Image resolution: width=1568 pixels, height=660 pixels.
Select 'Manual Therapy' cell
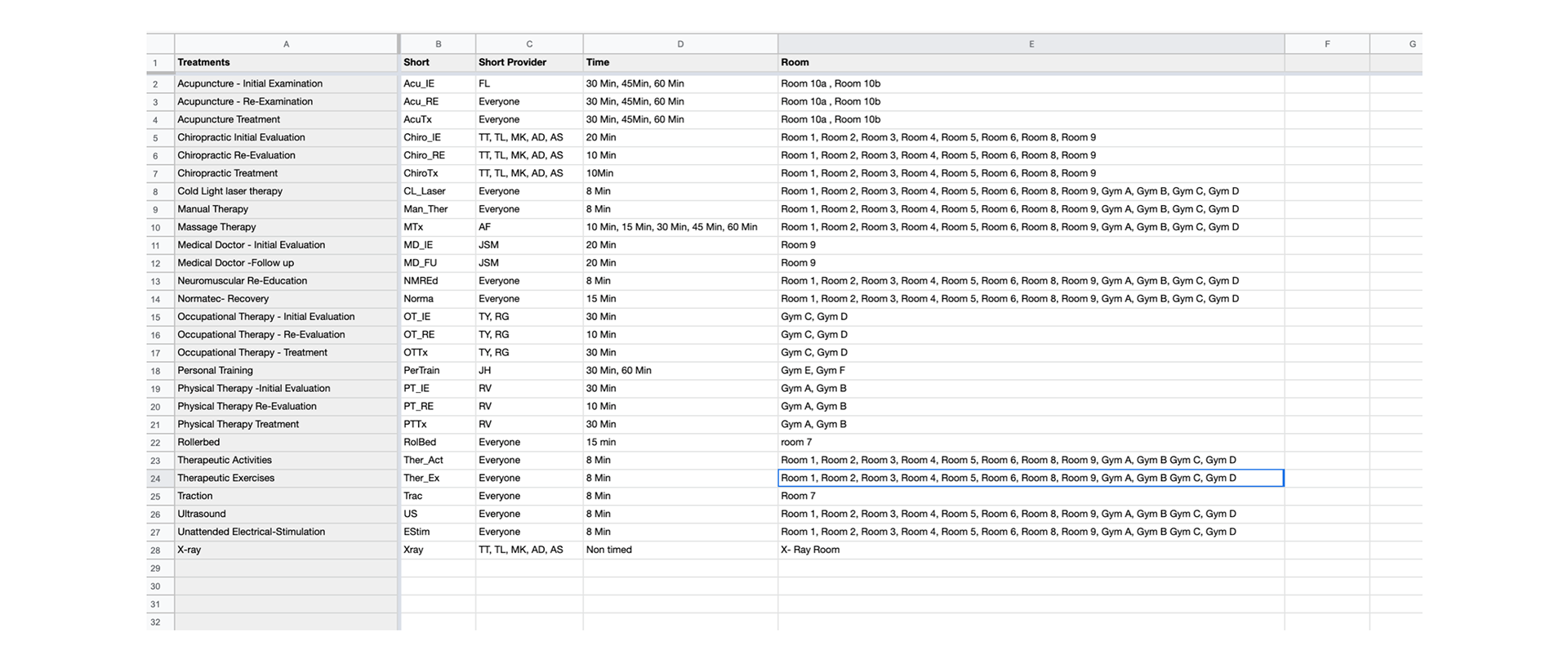tap(286, 209)
